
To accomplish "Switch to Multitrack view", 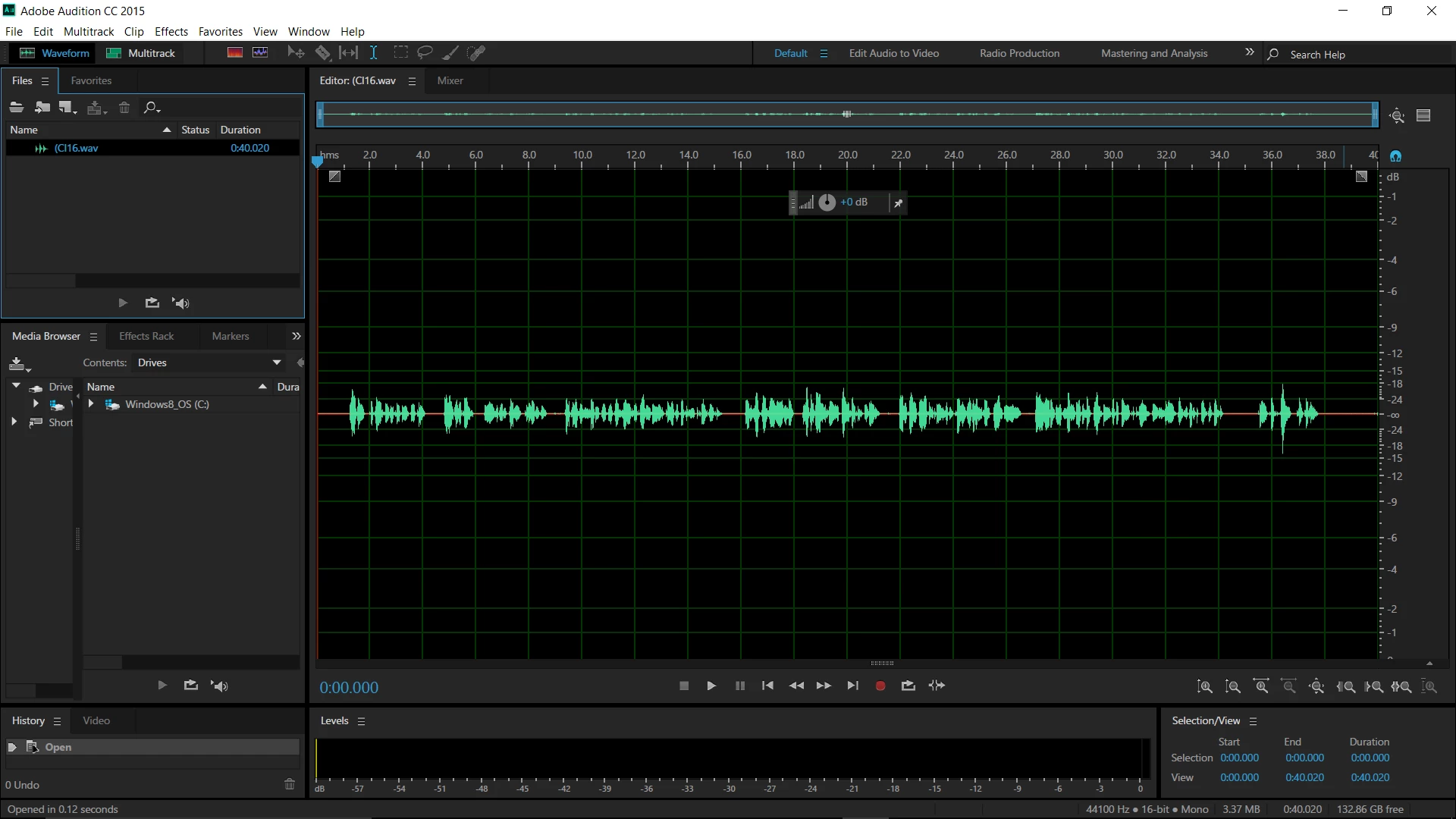I will point(141,53).
